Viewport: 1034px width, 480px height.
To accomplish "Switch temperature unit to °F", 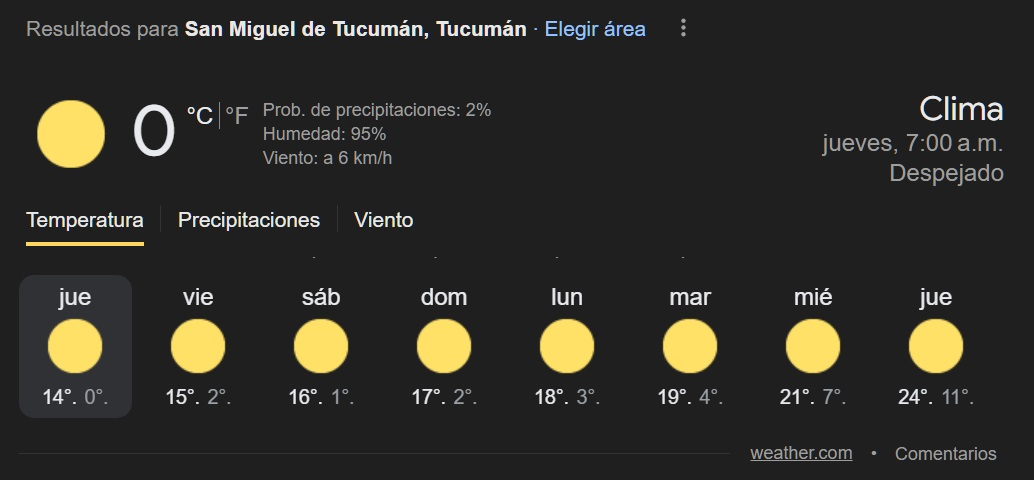I will (x=236, y=116).
